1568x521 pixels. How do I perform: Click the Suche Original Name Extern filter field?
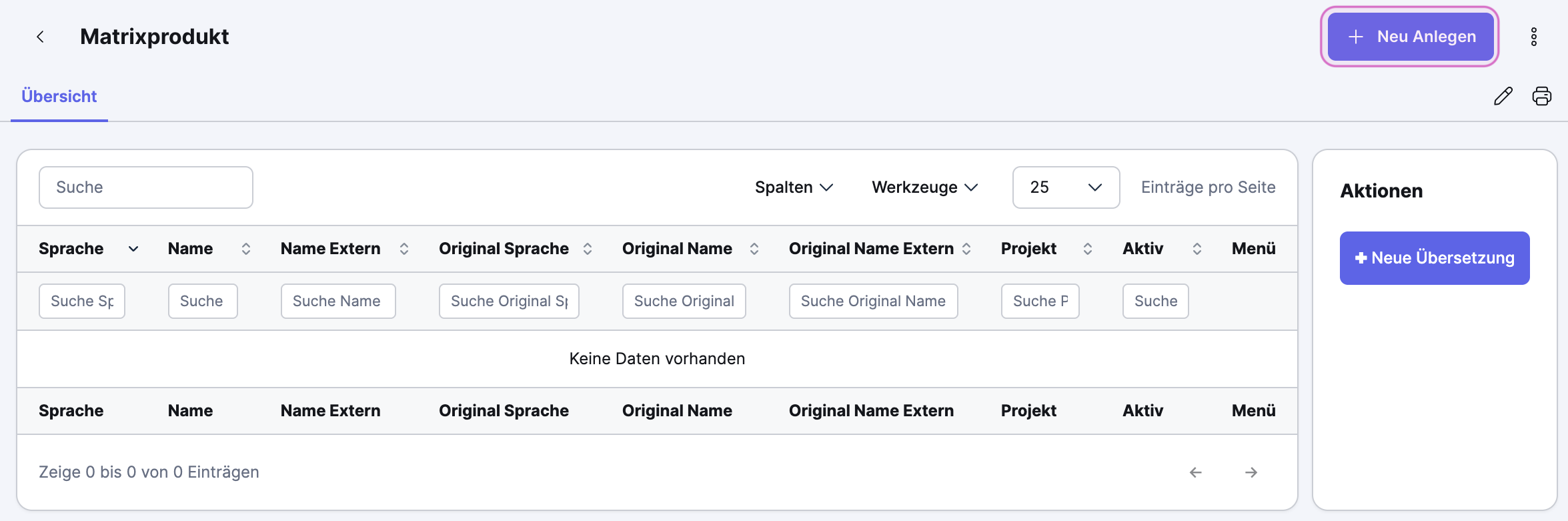[873, 302]
